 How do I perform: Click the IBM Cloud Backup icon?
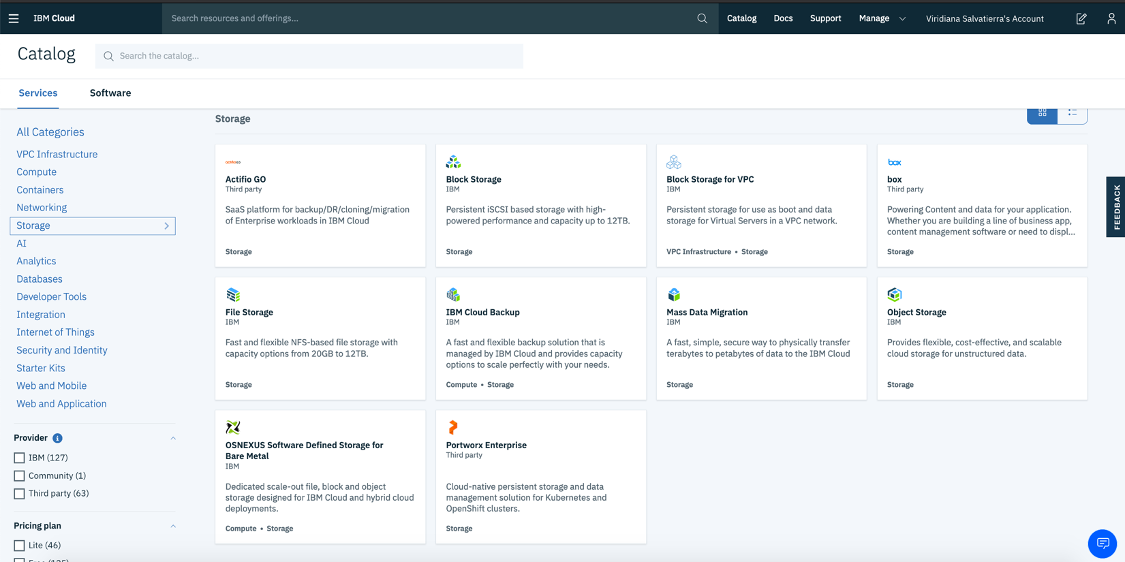point(453,294)
